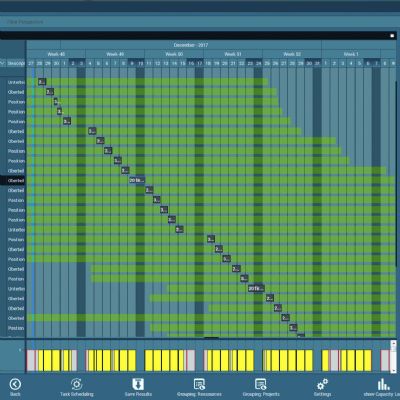Viewport: 400px width, 400px height.
Task: Click the 2018 task marker below day 24
Action: pos(256,288)
